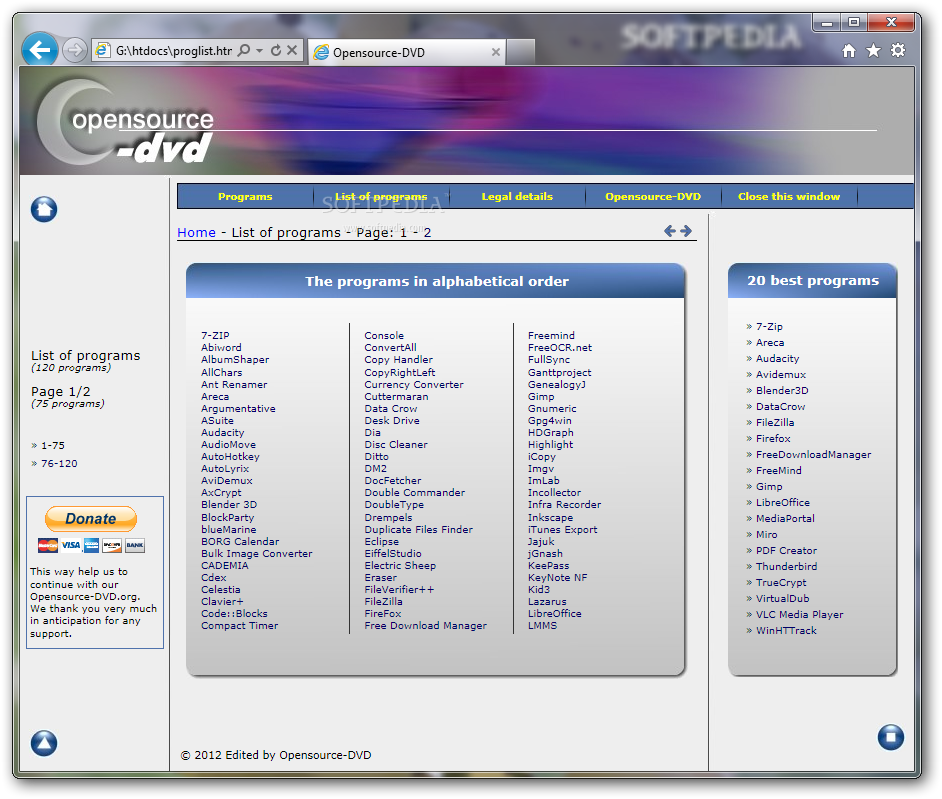Click the browser Home icon
Viewport: 942px width, 799px height.
tap(848, 51)
